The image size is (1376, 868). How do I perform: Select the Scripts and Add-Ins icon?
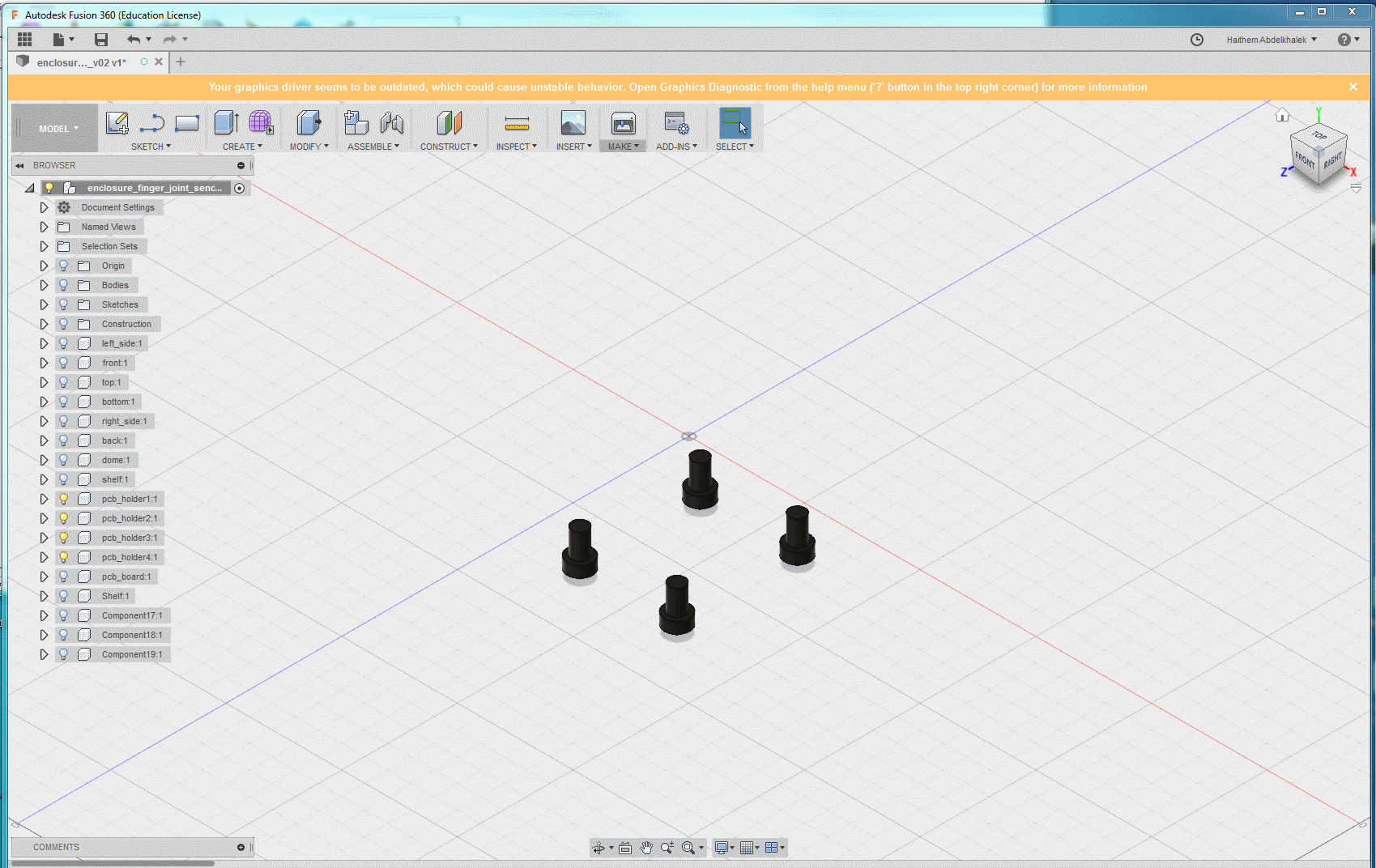[x=676, y=123]
